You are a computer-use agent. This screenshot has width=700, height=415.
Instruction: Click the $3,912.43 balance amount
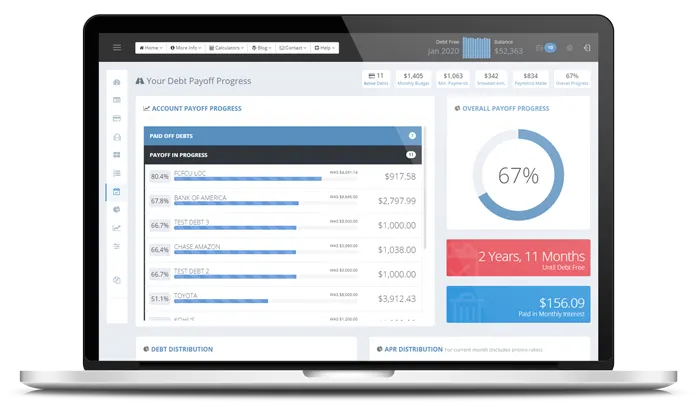tap(397, 299)
